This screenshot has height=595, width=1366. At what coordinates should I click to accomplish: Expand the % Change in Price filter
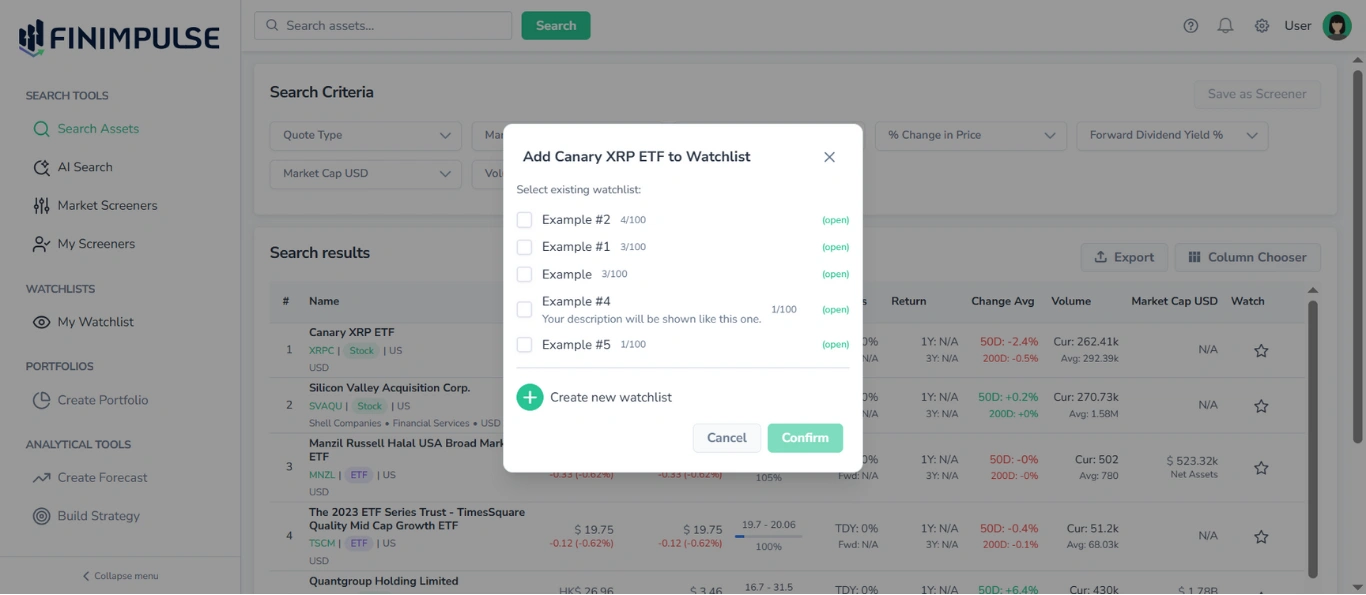(x=969, y=135)
